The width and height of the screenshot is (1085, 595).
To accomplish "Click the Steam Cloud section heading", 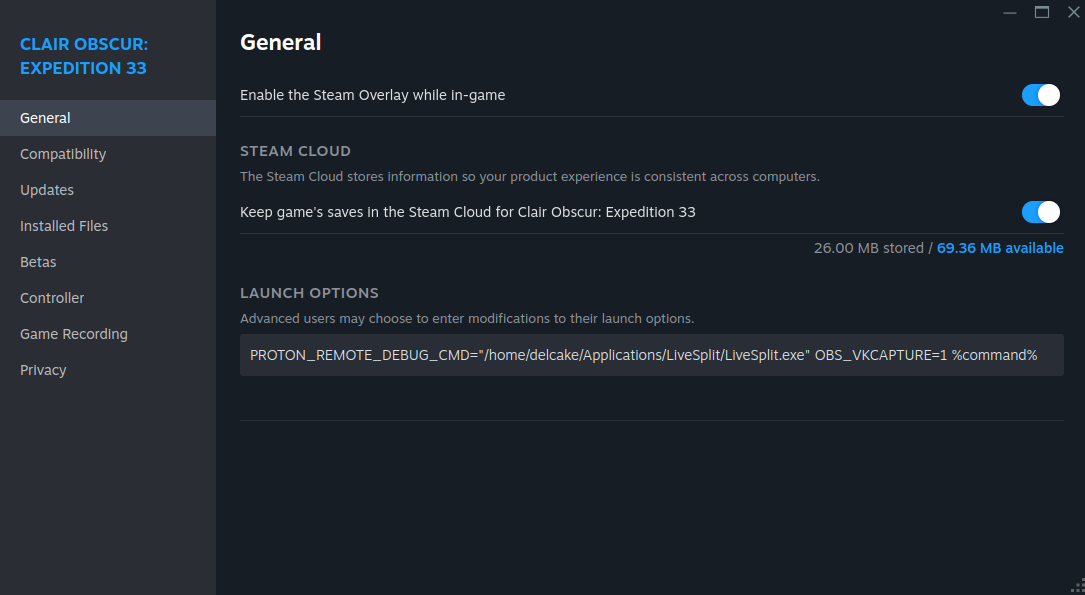I will point(295,151).
